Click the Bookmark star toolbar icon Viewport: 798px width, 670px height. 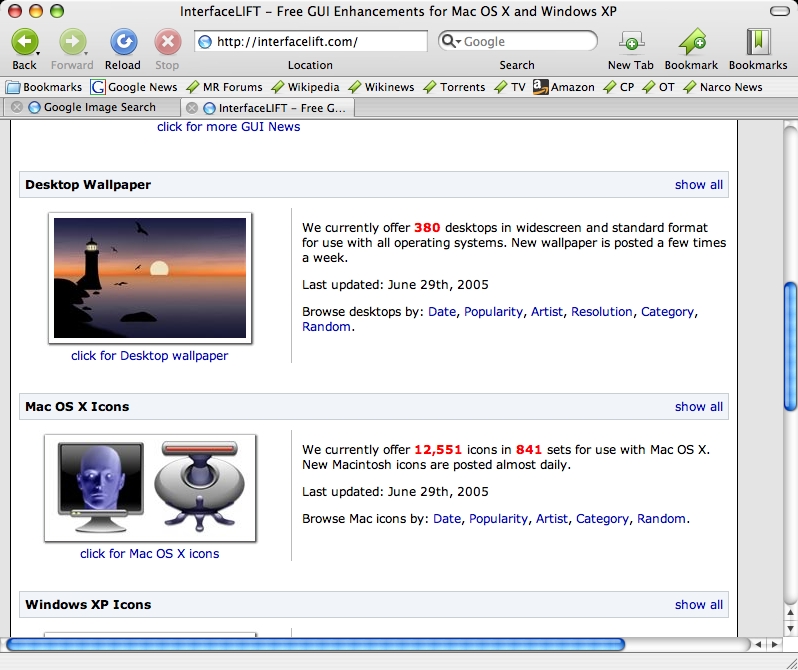(x=691, y=42)
